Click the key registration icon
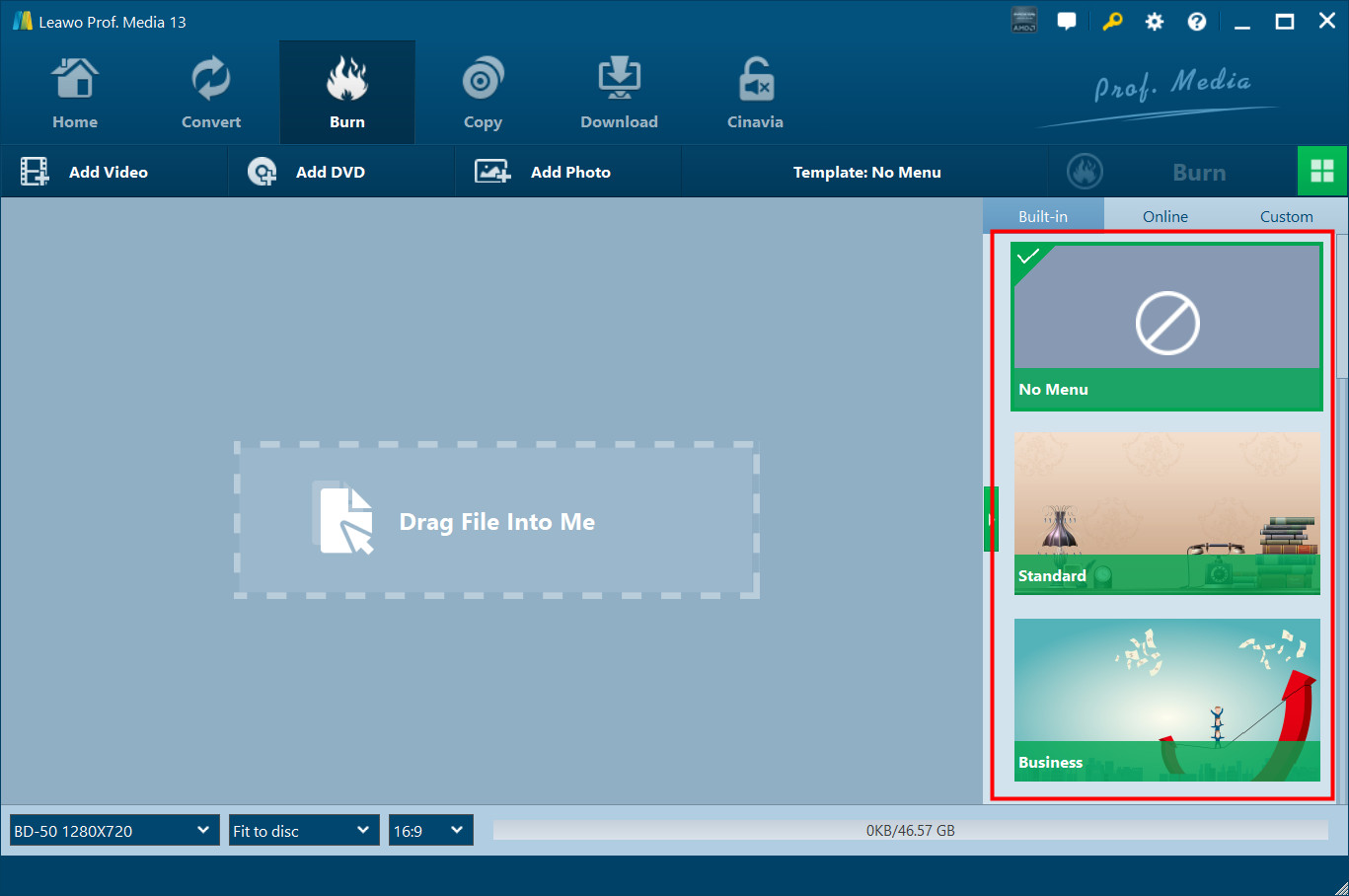The height and width of the screenshot is (896, 1349). 1112,22
